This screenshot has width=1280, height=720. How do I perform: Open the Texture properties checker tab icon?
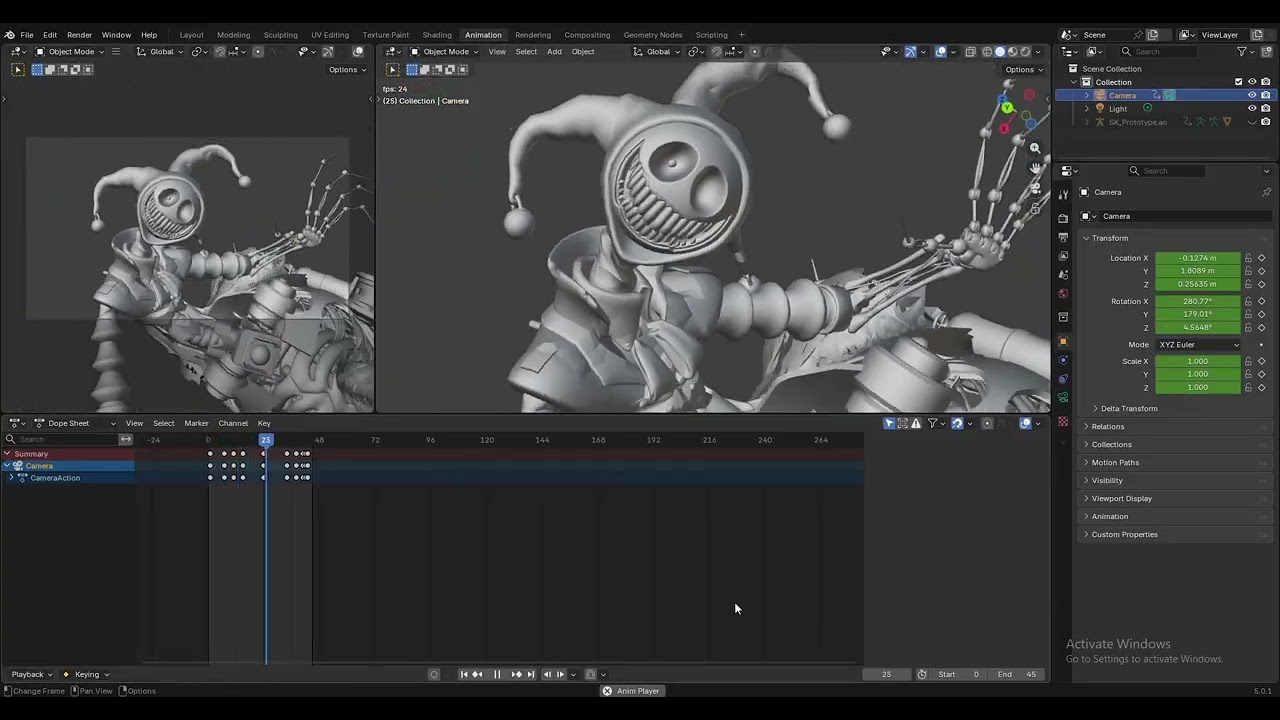[x=1063, y=421]
